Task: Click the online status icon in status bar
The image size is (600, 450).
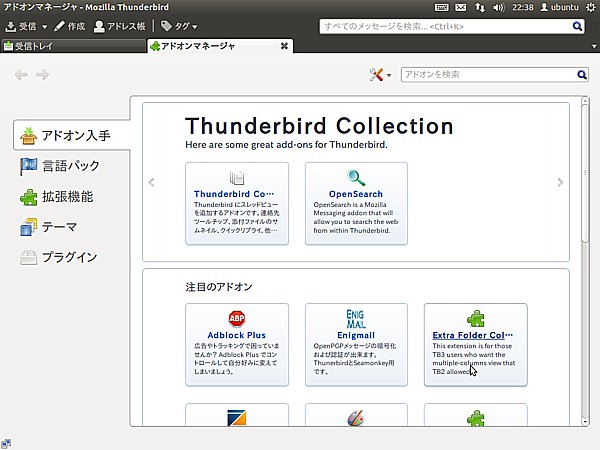Action: (6, 443)
